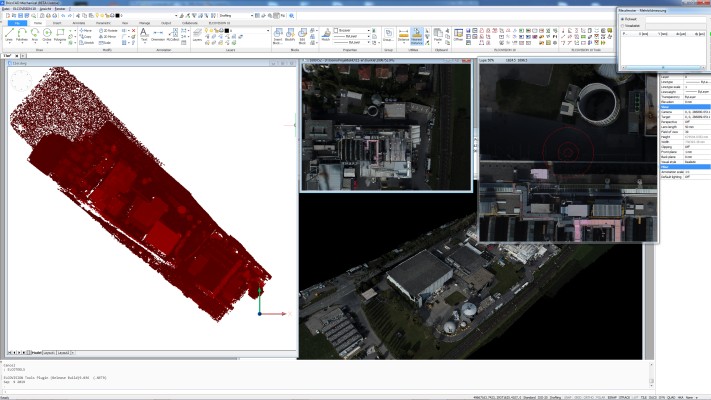Click the Undo arrow in quick access toolbar
The image size is (711, 400).
coord(63,15)
